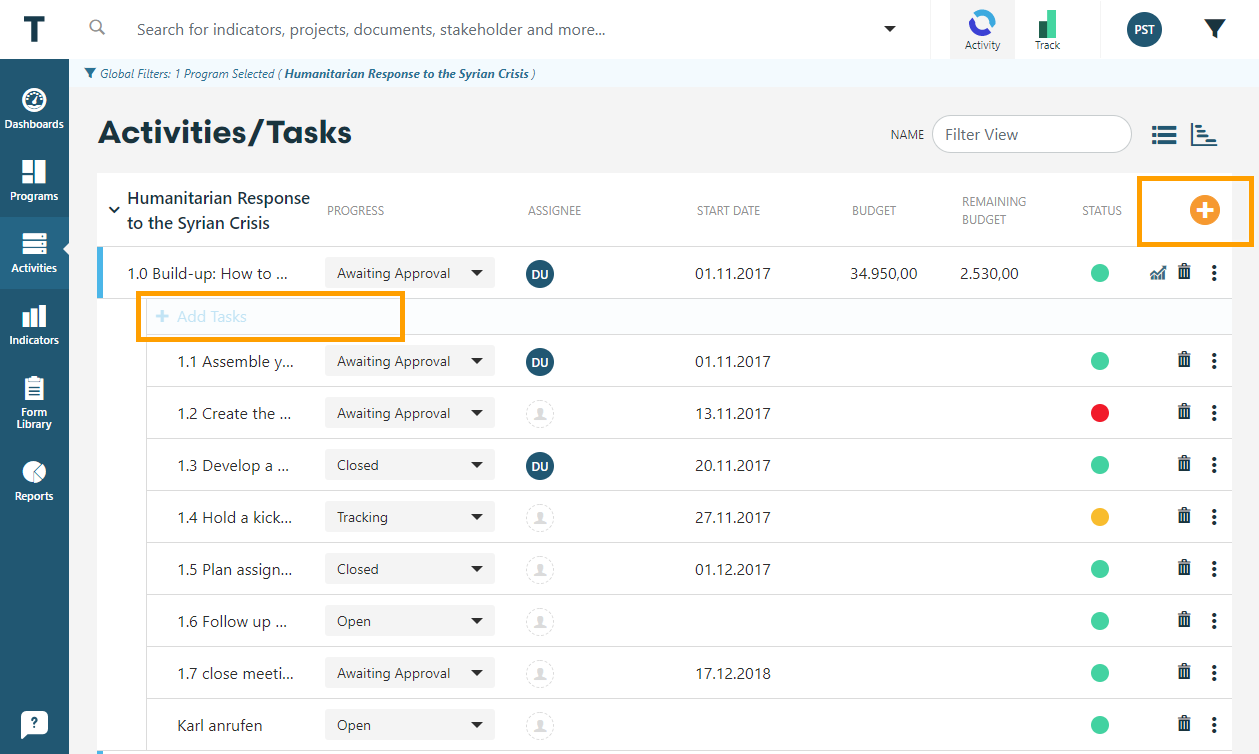Image resolution: width=1259 pixels, height=754 pixels.
Task: Click red status dot for task 1.2
Action: [x=1100, y=413]
